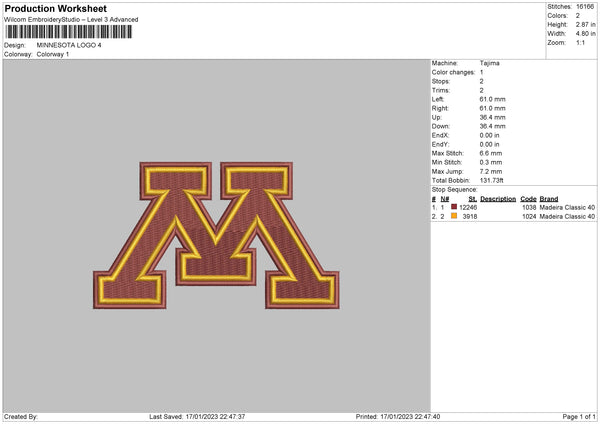
Task: Click the 'Total Bobbin:' value 131.73ft
Action: pyautogui.click(x=491, y=181)
